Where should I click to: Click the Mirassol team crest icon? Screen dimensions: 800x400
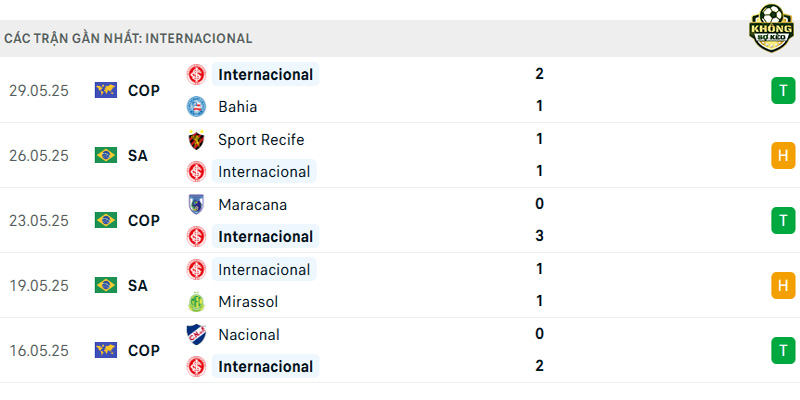[196, 302]
